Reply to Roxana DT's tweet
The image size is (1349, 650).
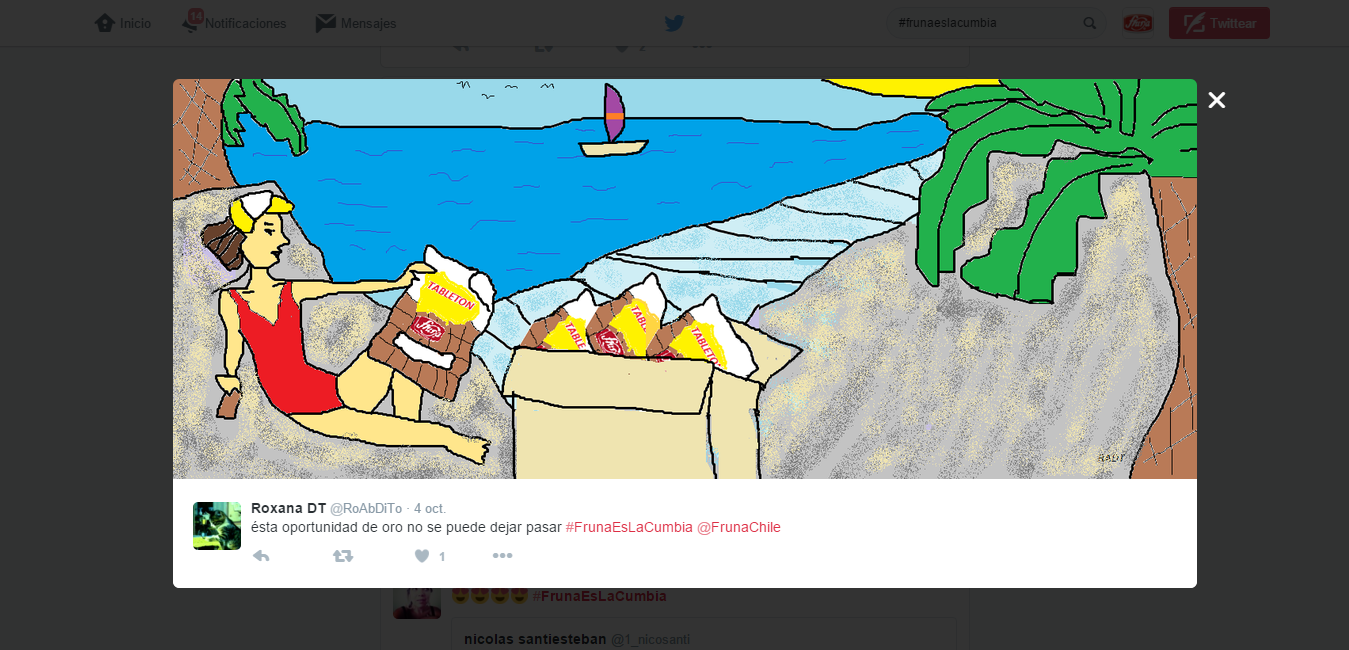[x=261, y=556]
